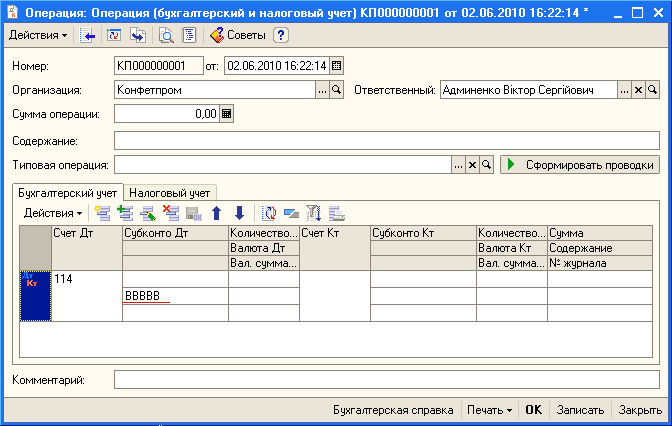Click the finish editing (save) icon
Image resolution: width=672 pixels, height=426 pixels.
pos(194,213)
